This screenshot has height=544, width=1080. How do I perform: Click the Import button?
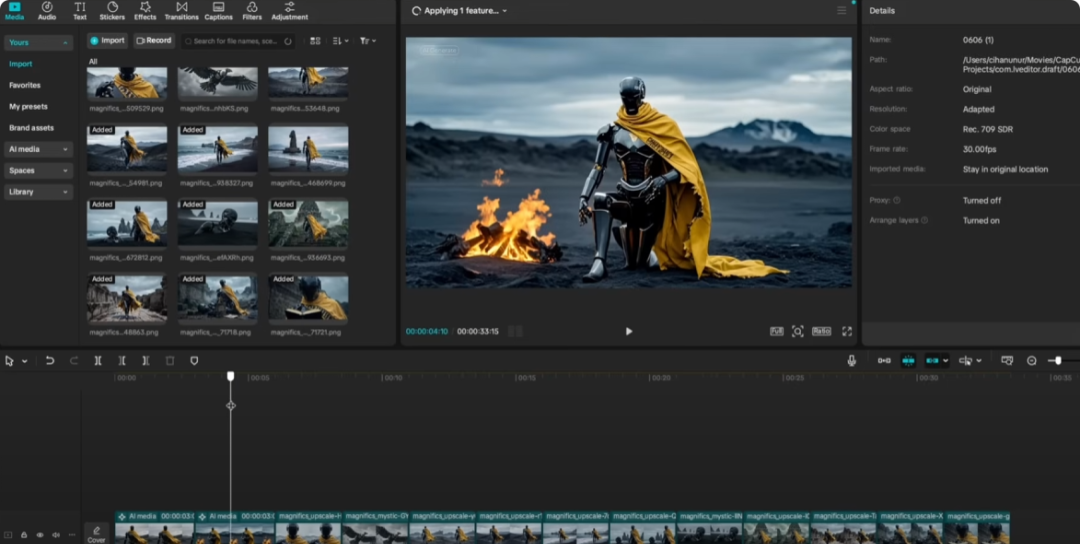coord(107,41)
